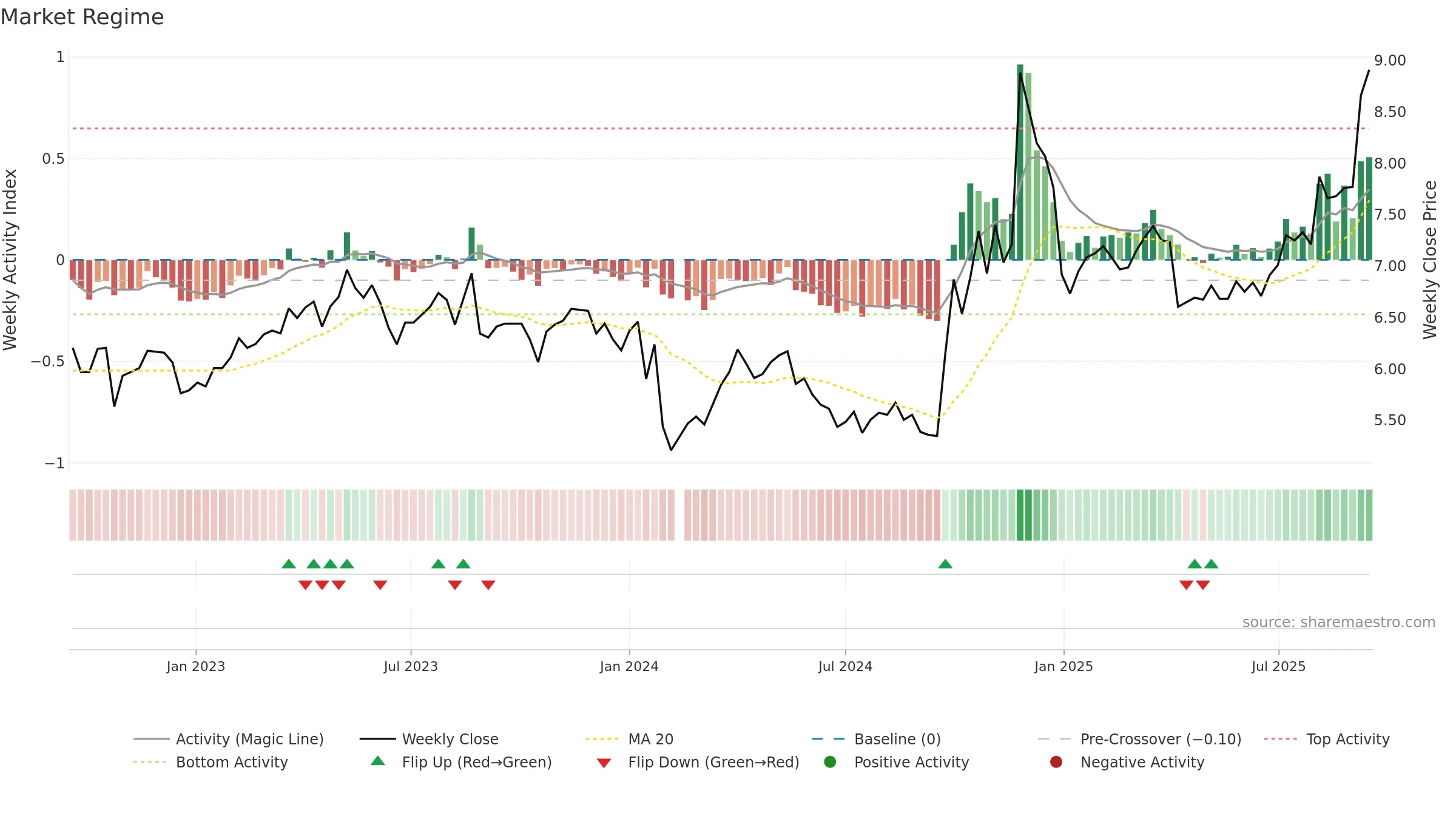
Task: Click the 9.00 price axis tick
Action: (1390, 61)
